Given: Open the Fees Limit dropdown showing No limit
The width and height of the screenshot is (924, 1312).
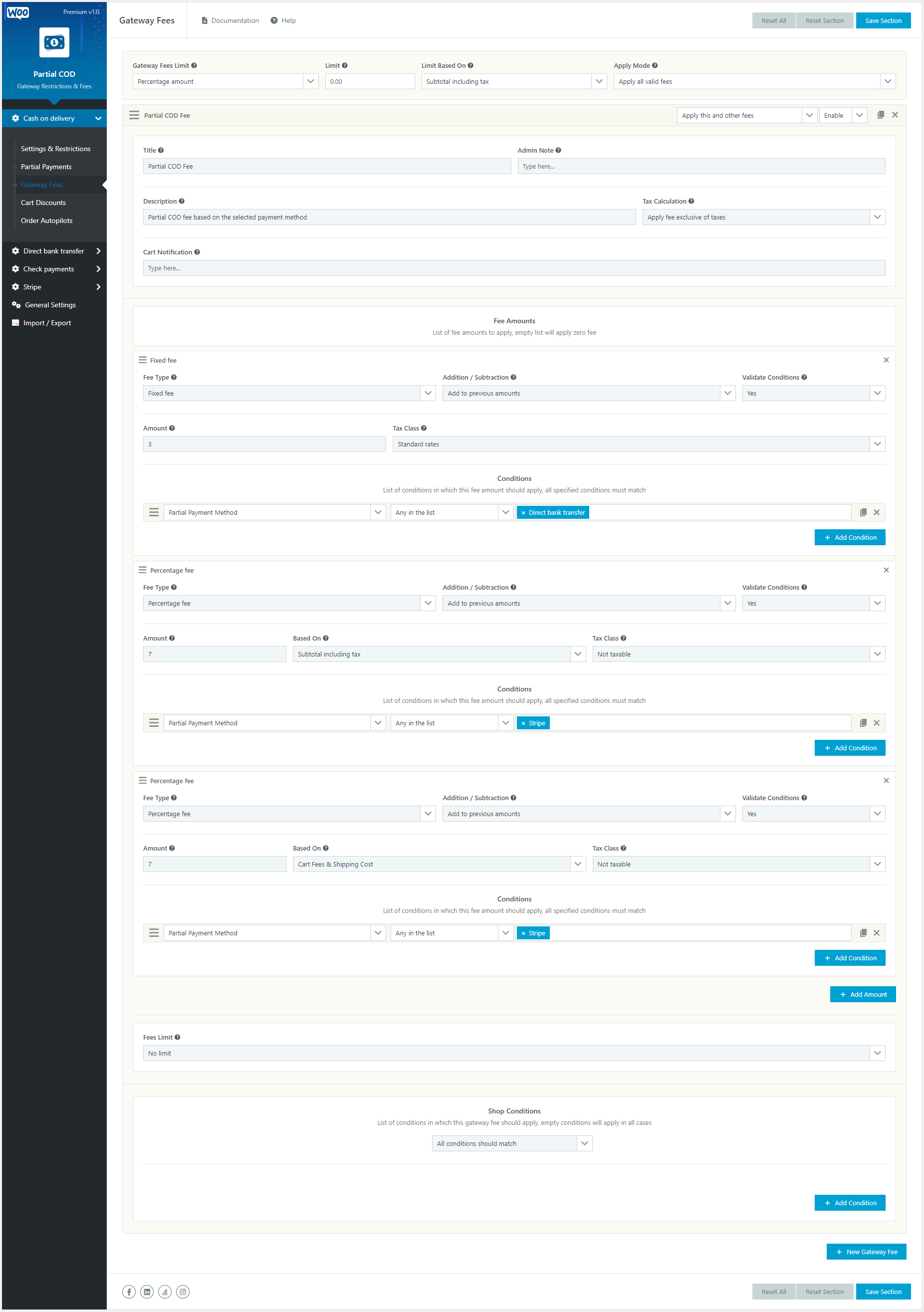Looking at the screenshot, I should point(878,1053).
